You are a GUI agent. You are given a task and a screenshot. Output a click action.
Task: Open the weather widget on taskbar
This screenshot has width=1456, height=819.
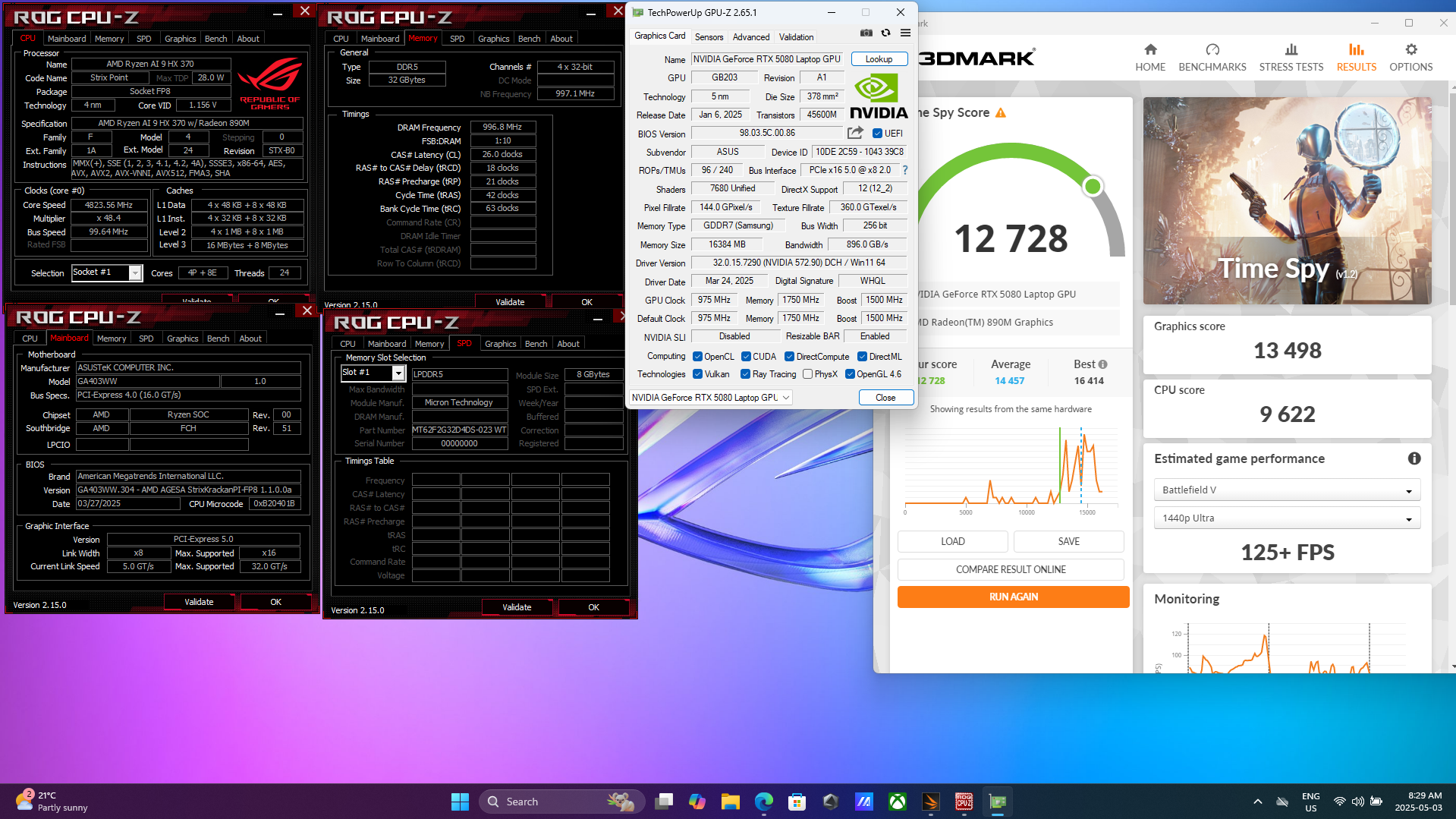pyautogui.click(x=52, y=802)
